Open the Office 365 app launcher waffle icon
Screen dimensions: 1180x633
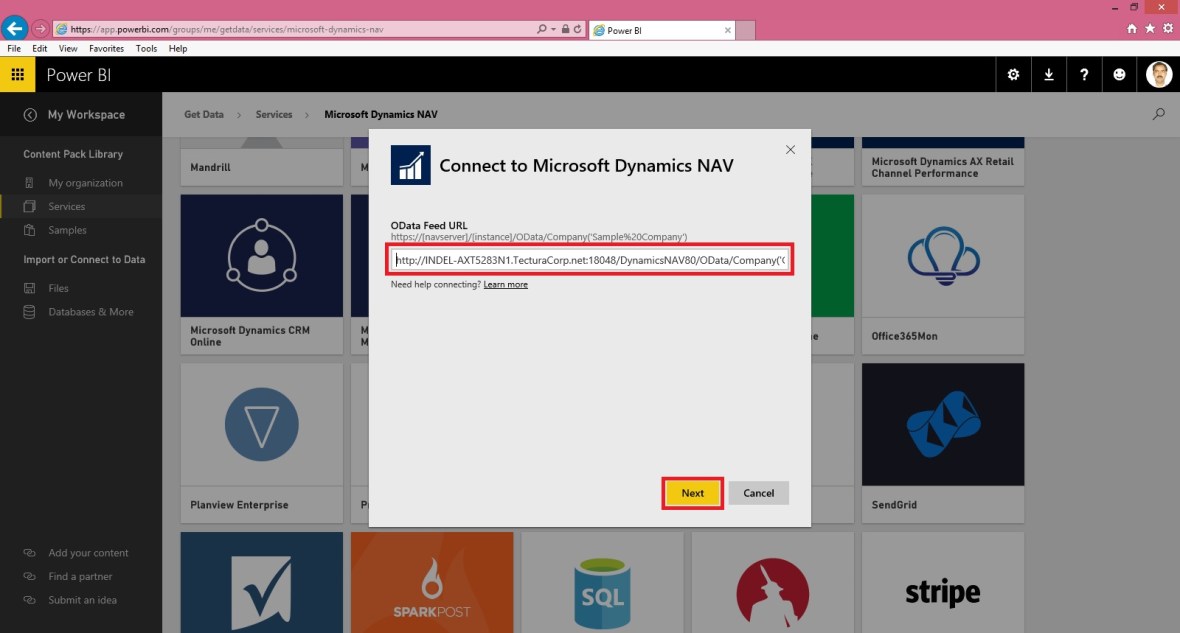click(17, 74)
